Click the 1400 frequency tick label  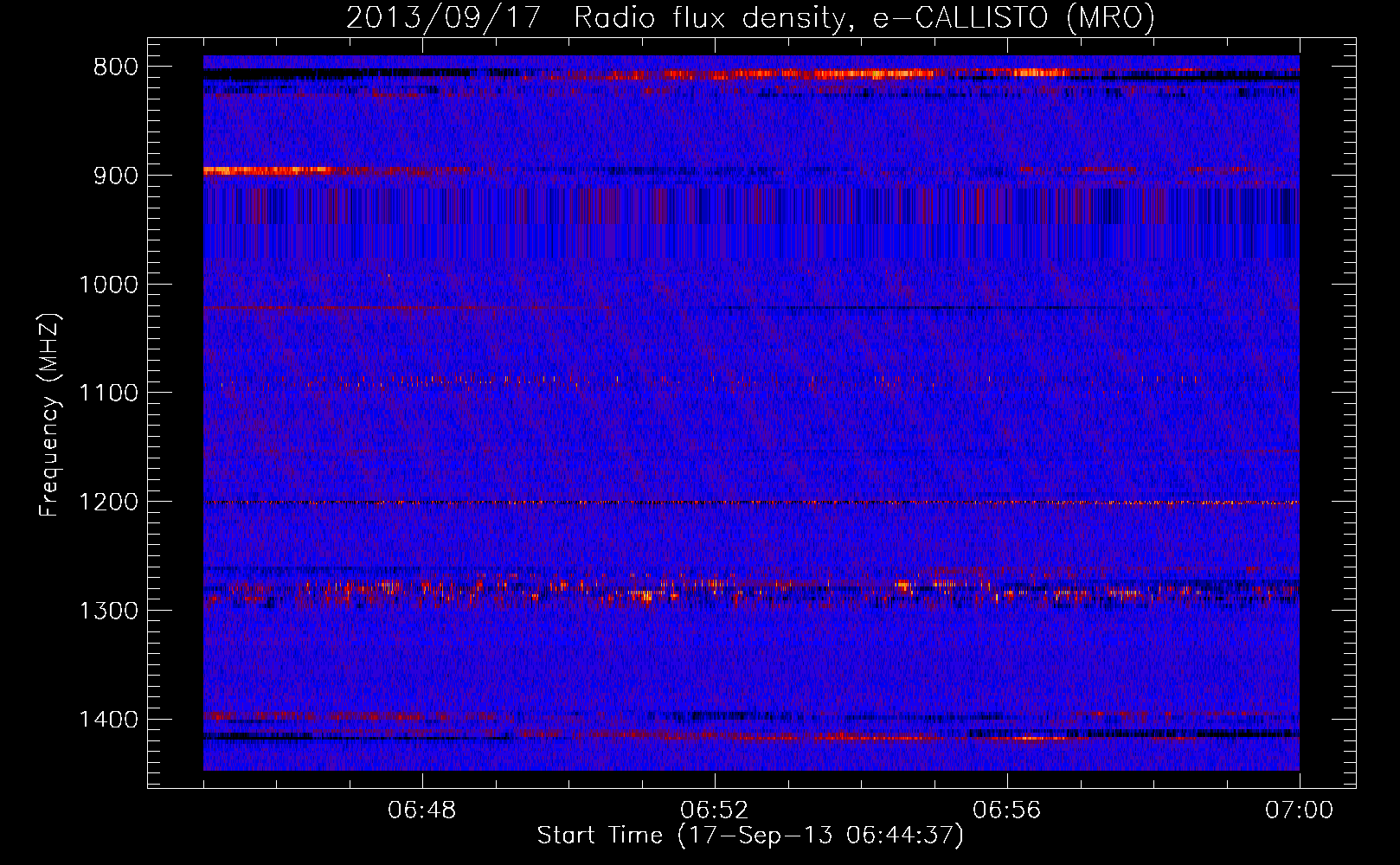(x=108, y=720)
